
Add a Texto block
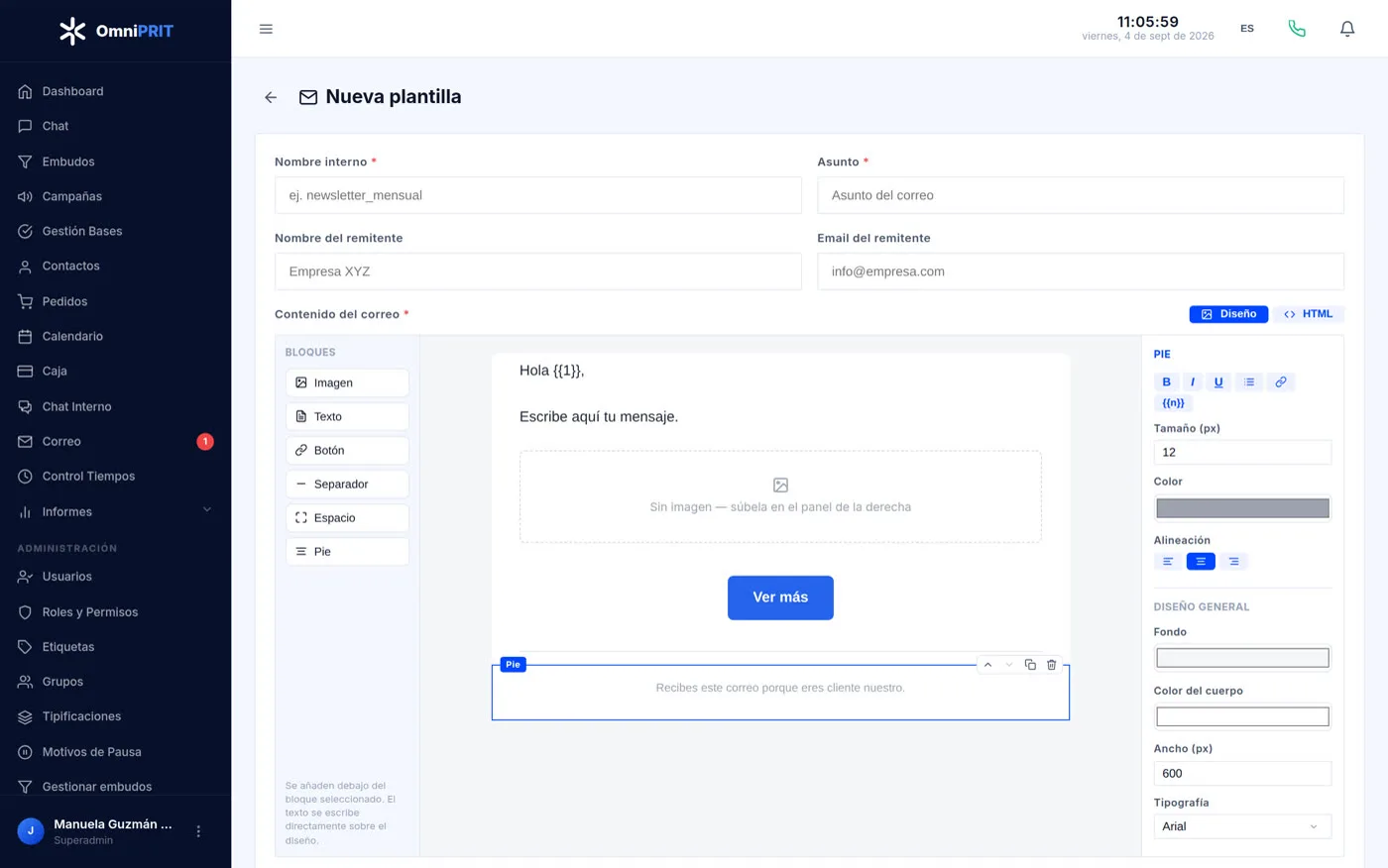pyautogui.click(x=347, y=416)
